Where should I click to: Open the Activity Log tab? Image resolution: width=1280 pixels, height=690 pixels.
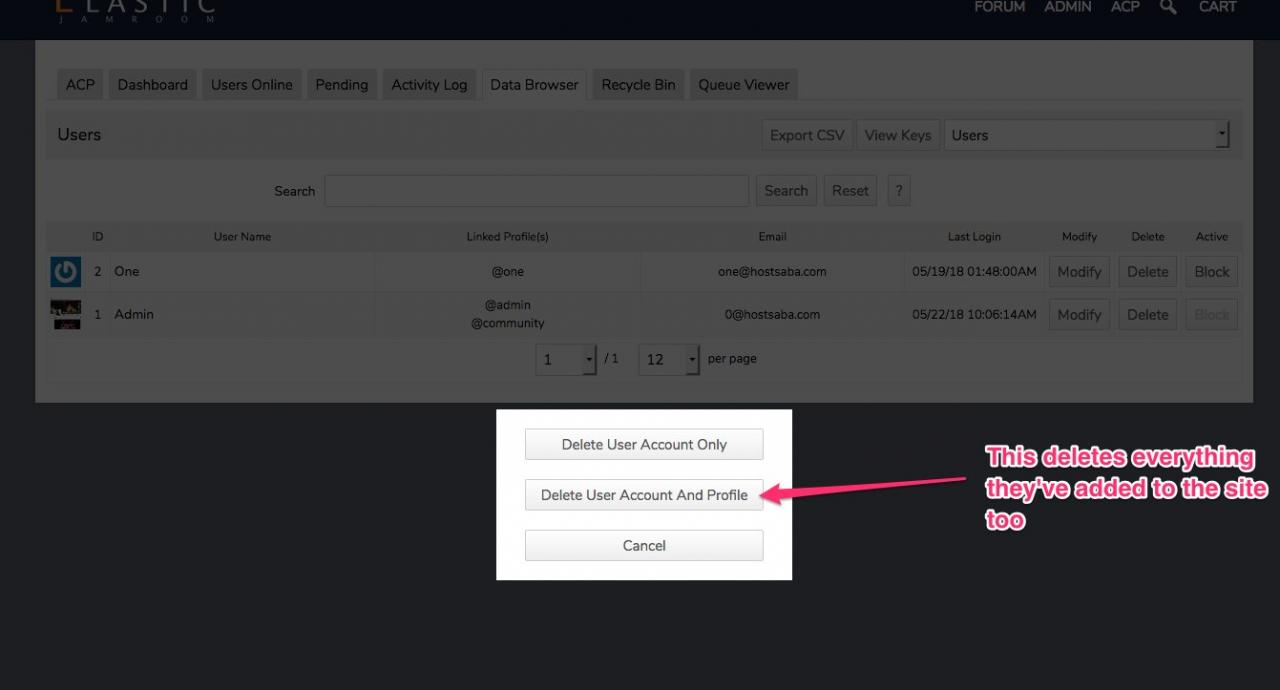(429, 85)
